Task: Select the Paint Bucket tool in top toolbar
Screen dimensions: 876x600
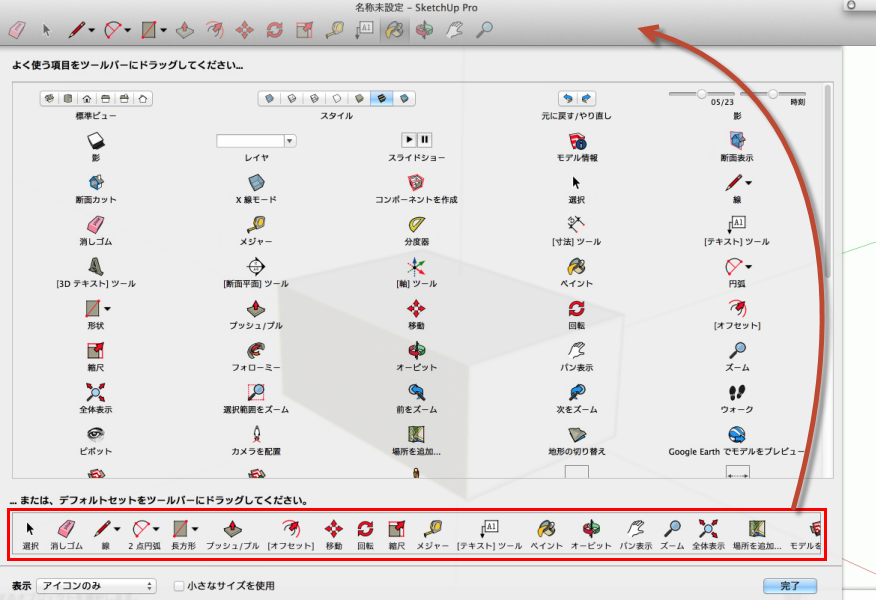Action: (394, 31)
